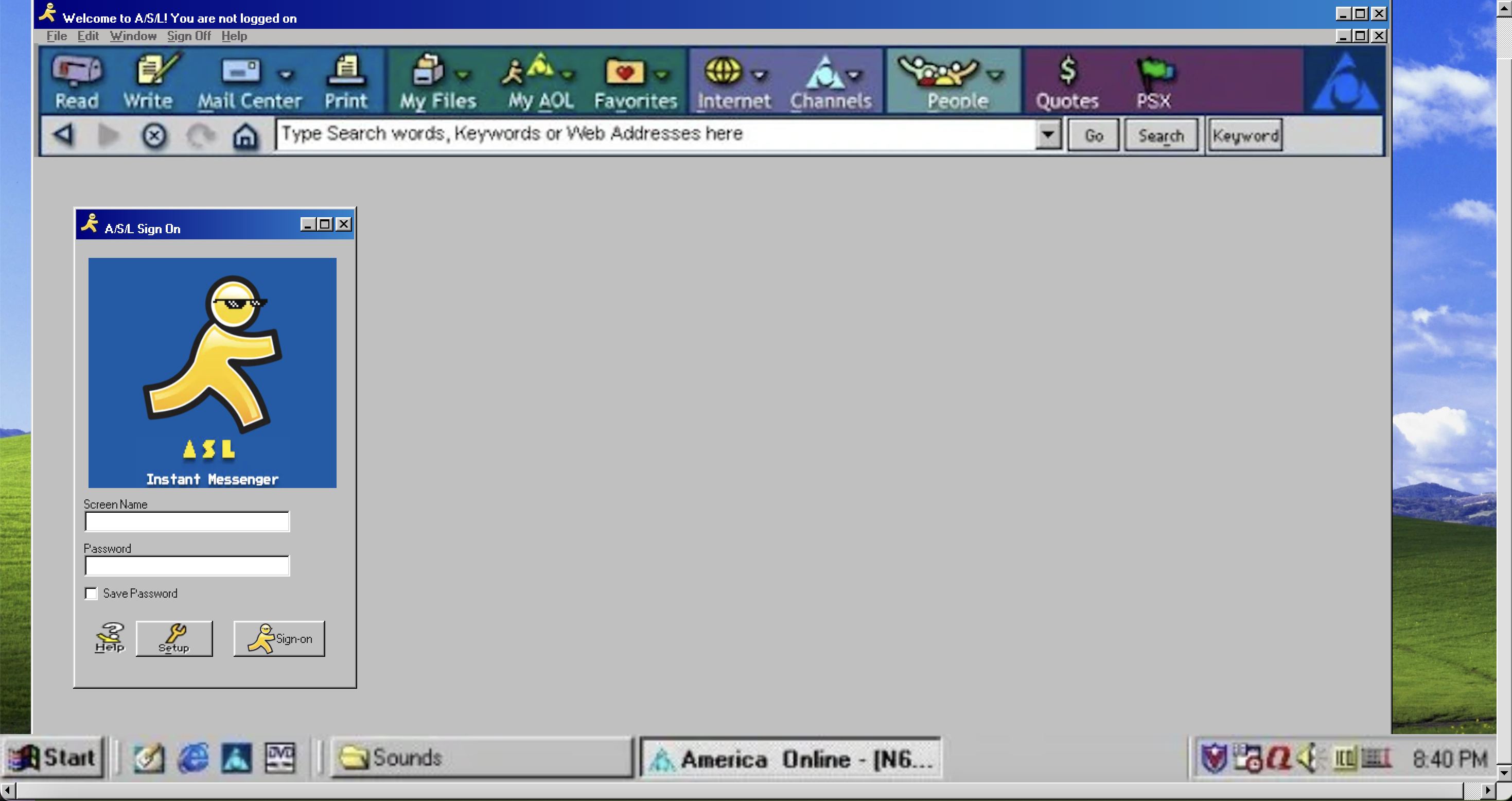1512x801 pixels.
Task: Open the Help menu
Action: pyautogui.click(x=234, y=37)
